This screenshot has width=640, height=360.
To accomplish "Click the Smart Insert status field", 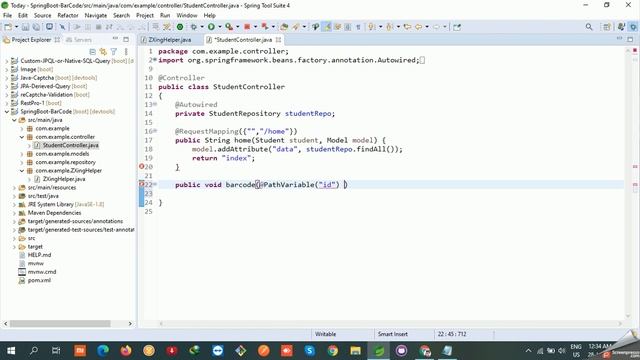I will (x=393, y=334).
